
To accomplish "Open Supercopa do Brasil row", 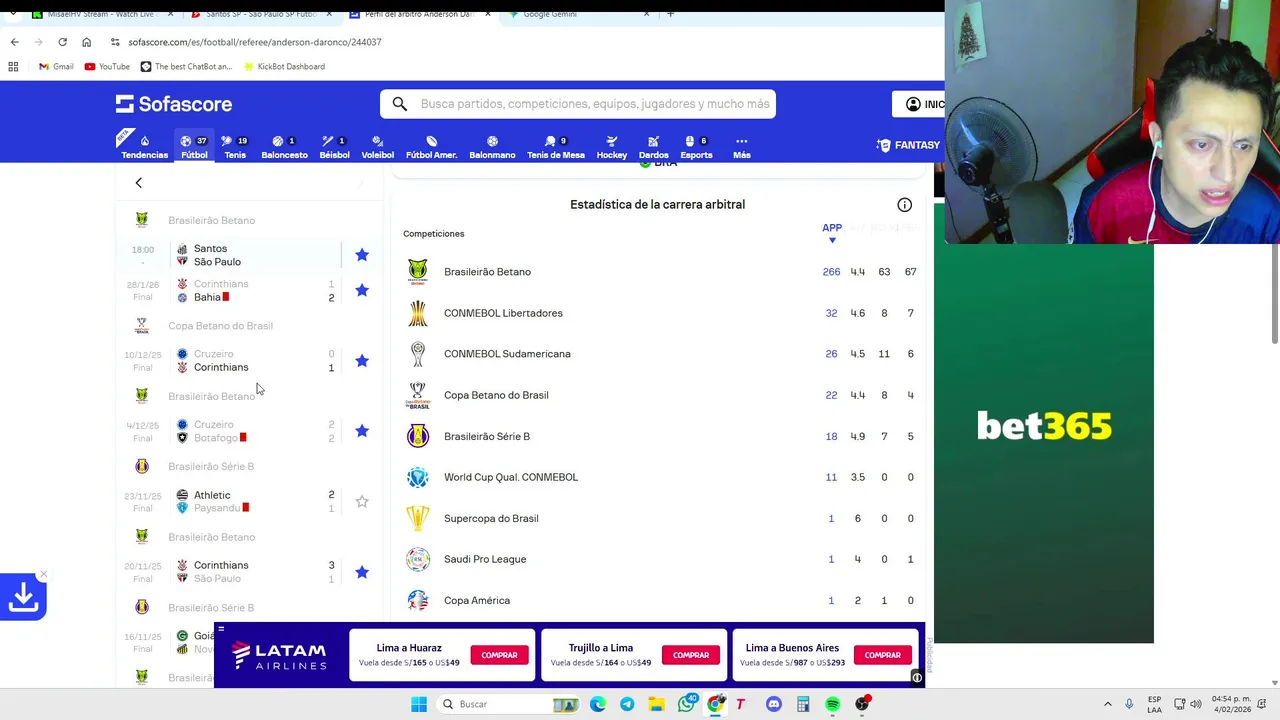I will [660, 518].
